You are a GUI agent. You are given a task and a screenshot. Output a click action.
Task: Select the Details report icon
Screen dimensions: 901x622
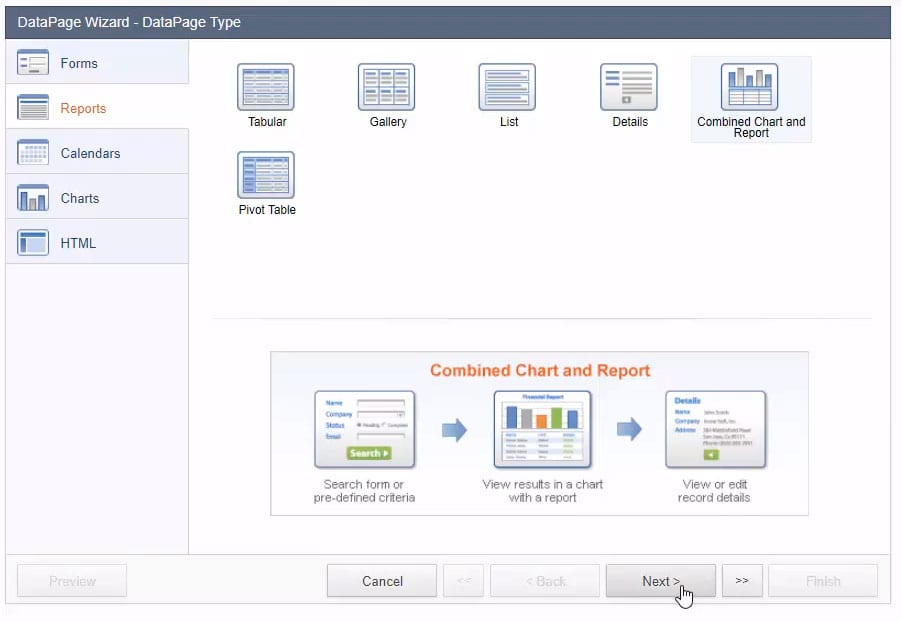tap(629, 87)
